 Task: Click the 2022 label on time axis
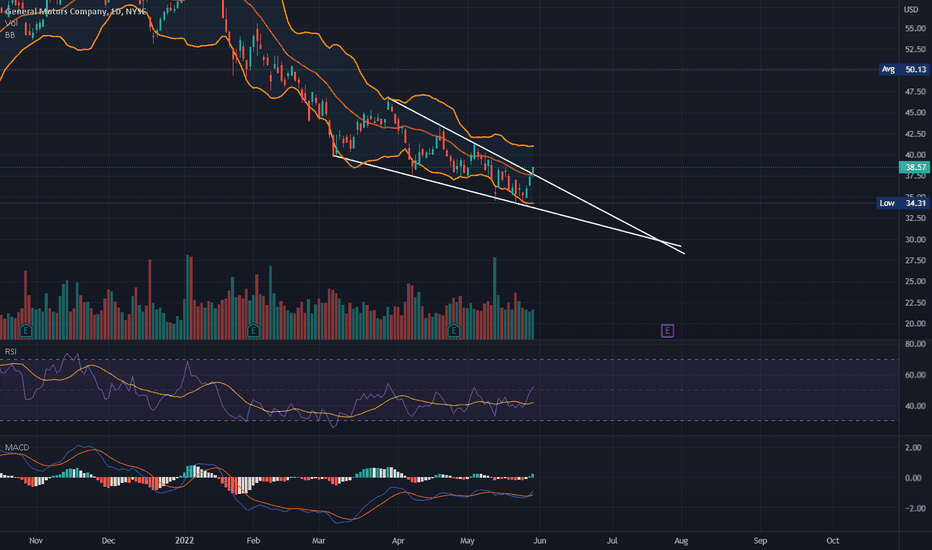[184, 540]
